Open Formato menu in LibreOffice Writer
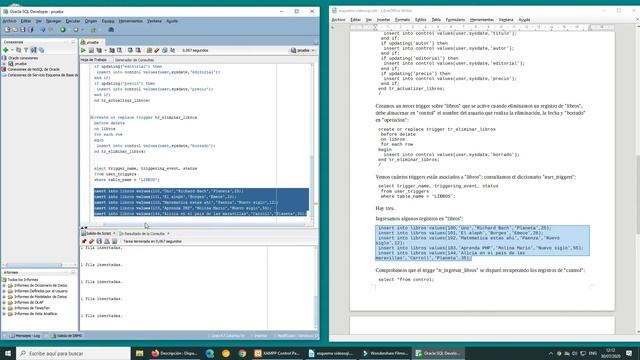 [402, 20]
